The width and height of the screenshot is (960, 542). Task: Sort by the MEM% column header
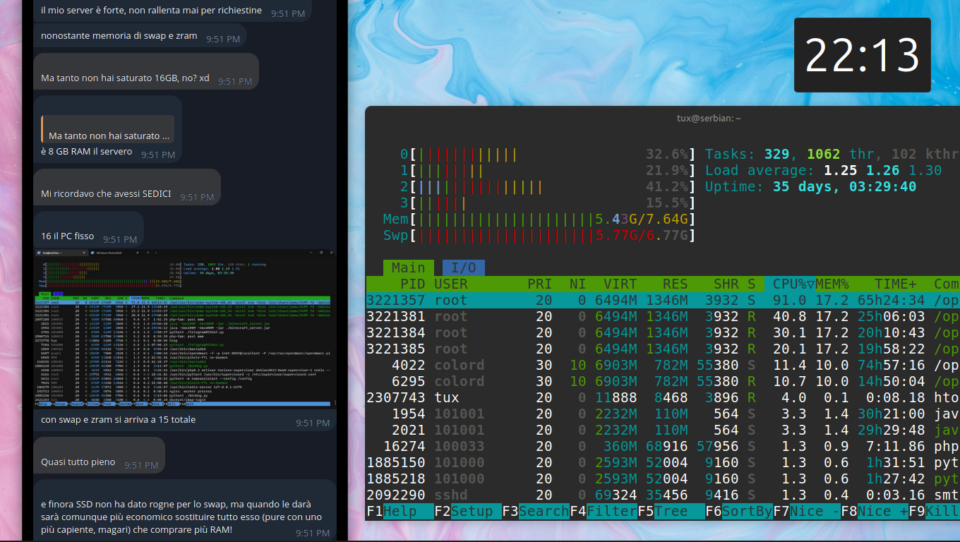832,284
